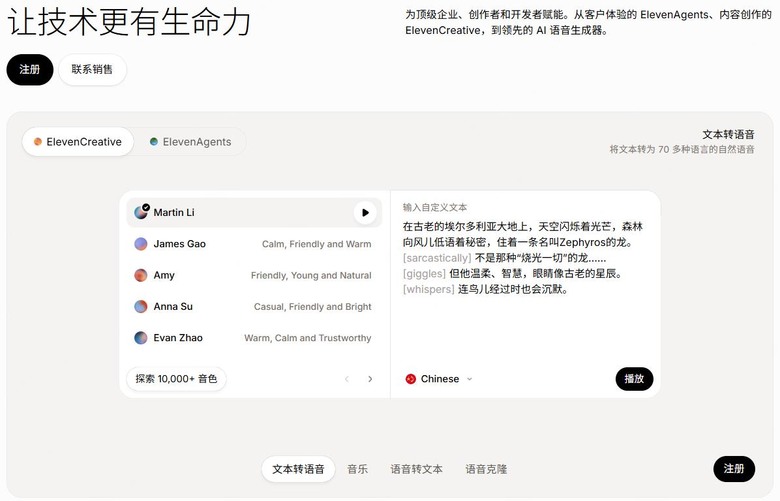
Task: Select the 语音克隆 tab
Action: pos(486,469)
